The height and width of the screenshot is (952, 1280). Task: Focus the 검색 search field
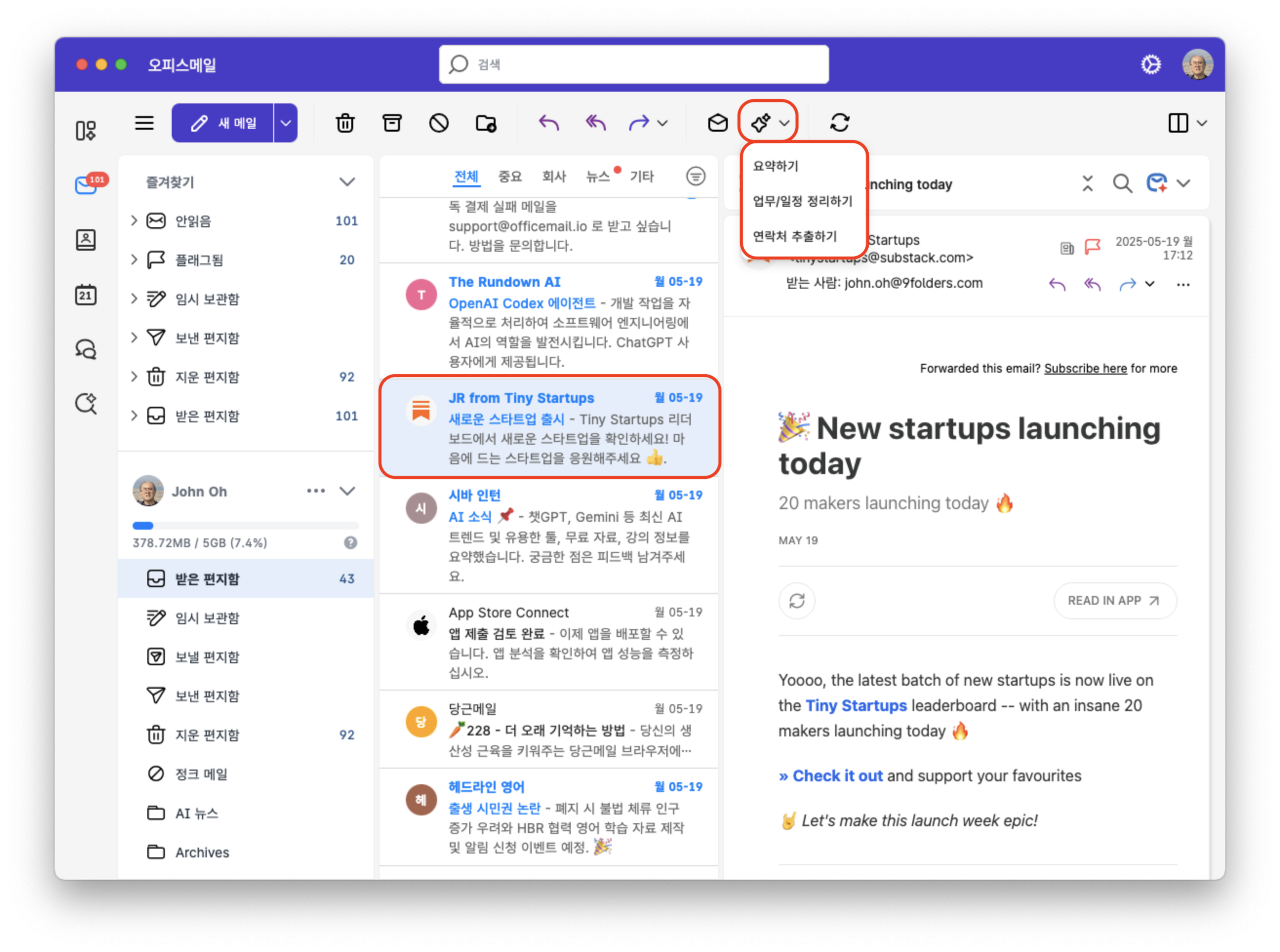[634, 64]
